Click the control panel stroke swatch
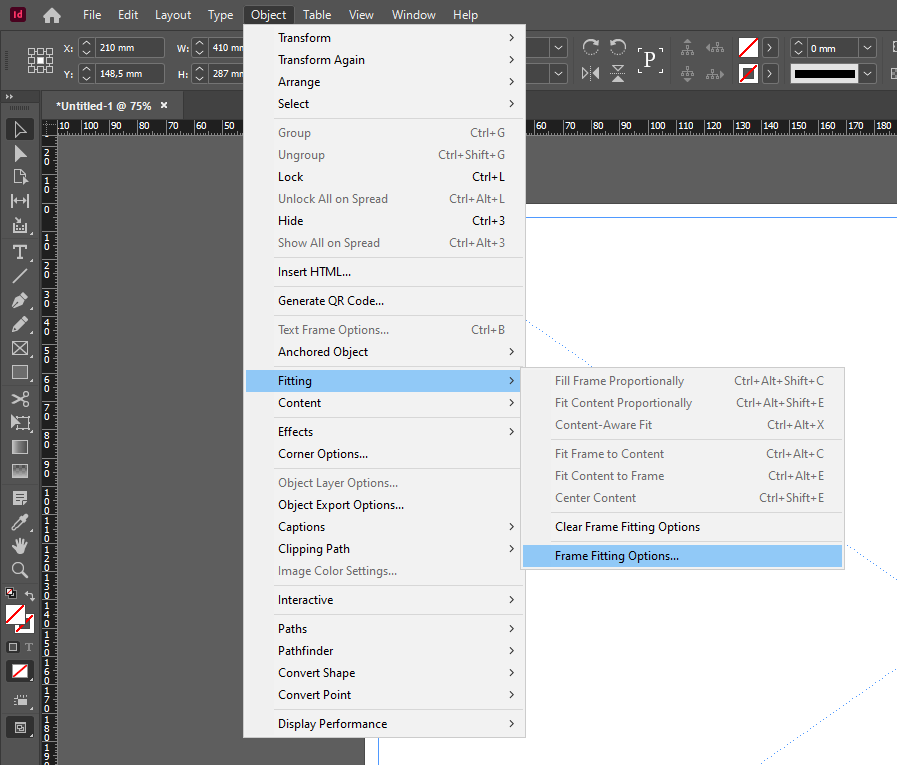This screenshot has width=897, height=765. (x=748, y=73)
